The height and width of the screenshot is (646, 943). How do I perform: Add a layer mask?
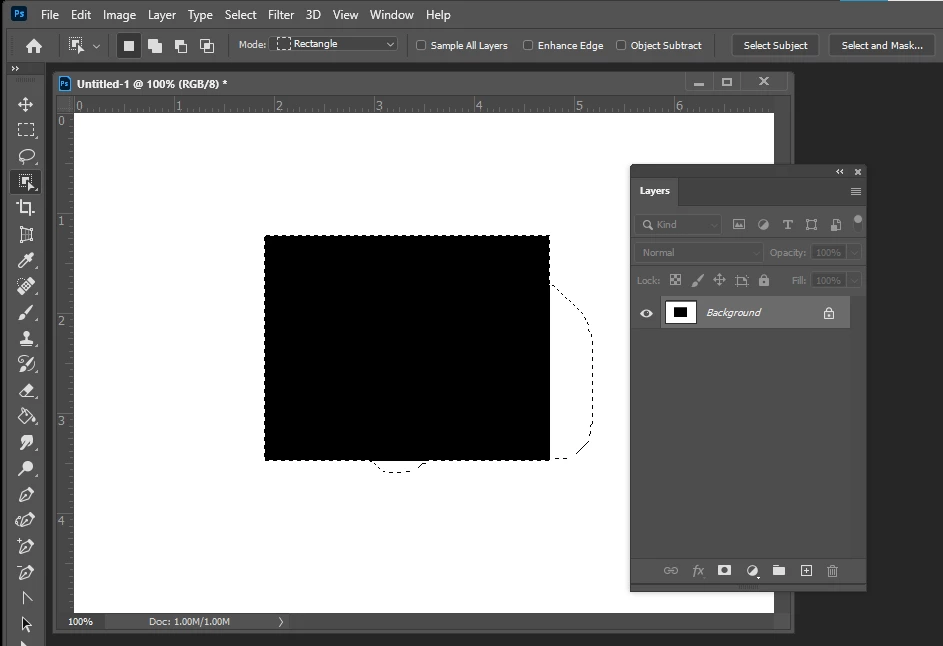725,570
